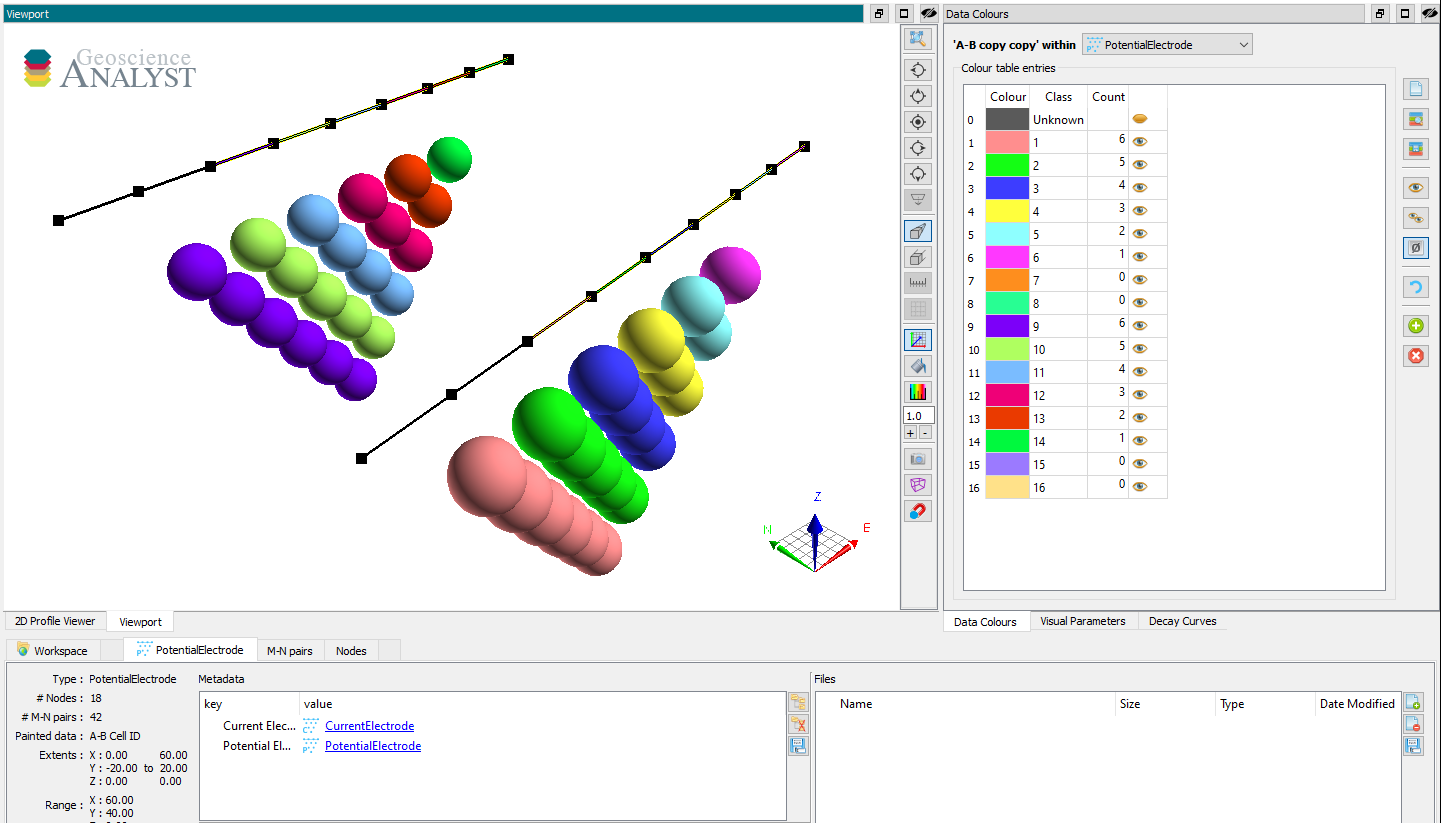Increase vertical exaggeration with plus button
The width and height of the screenshot is (1441, 823).
(910, 433)
